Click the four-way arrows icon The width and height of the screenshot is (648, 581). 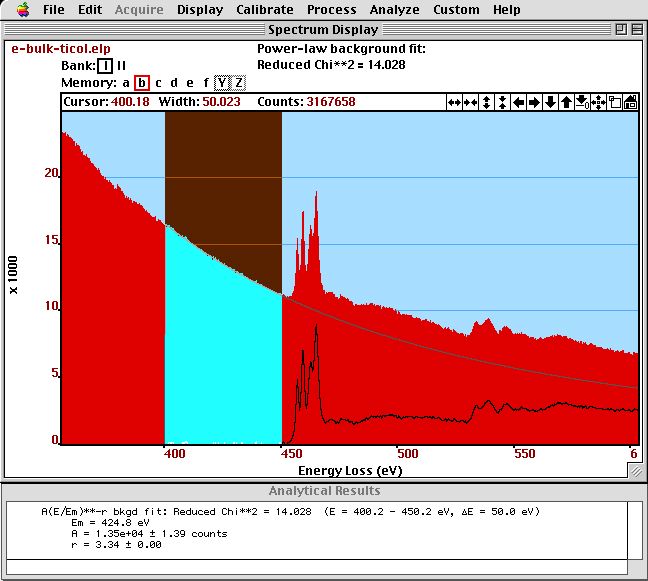click(x=598, y=102)
